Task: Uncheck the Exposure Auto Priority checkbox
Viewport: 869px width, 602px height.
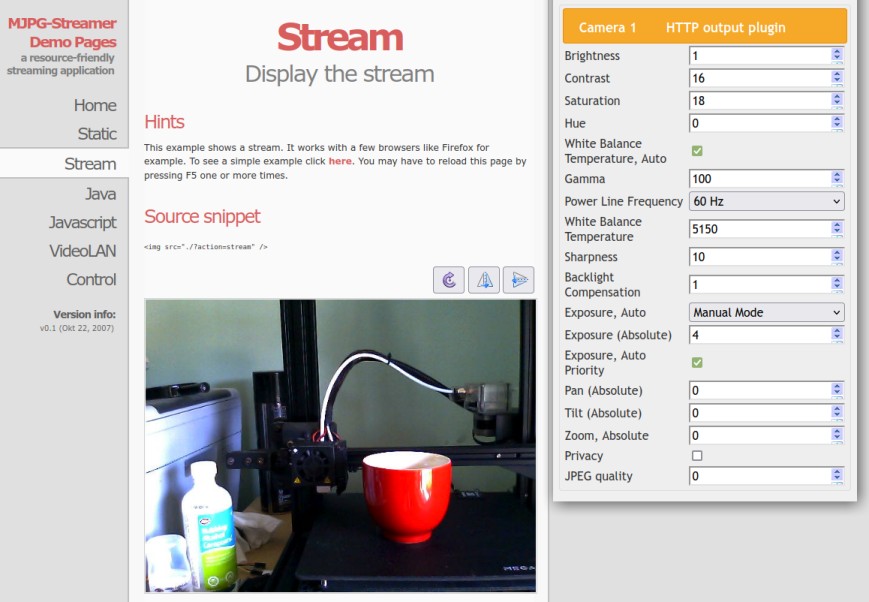Action: pos(697,363)
